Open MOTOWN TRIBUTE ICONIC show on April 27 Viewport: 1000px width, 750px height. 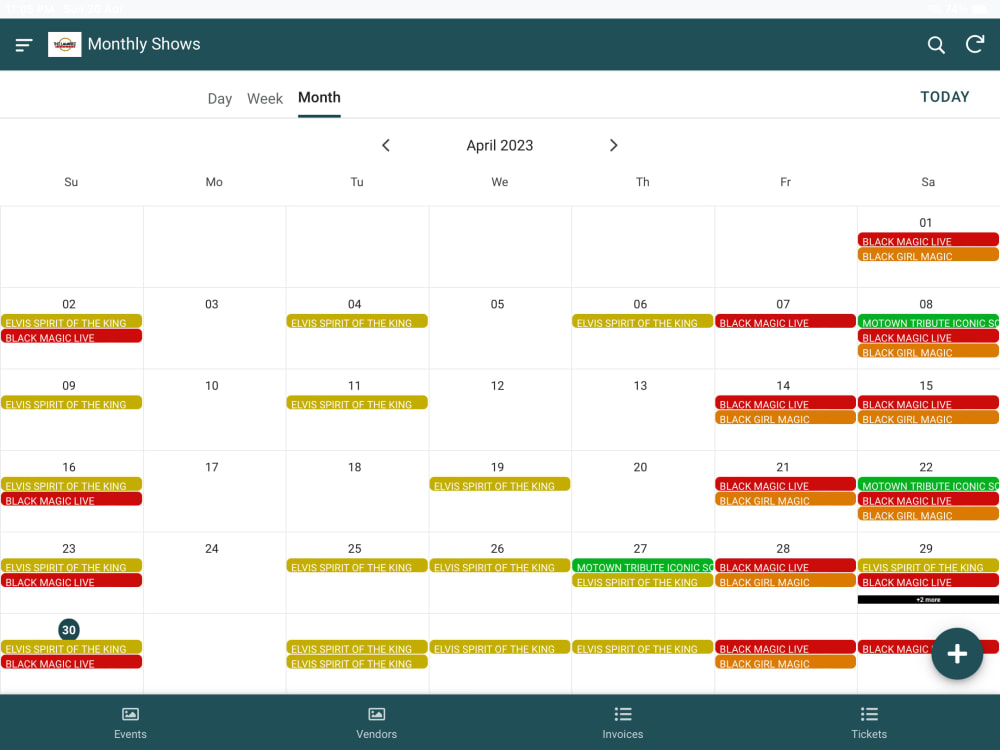[642, 567]
